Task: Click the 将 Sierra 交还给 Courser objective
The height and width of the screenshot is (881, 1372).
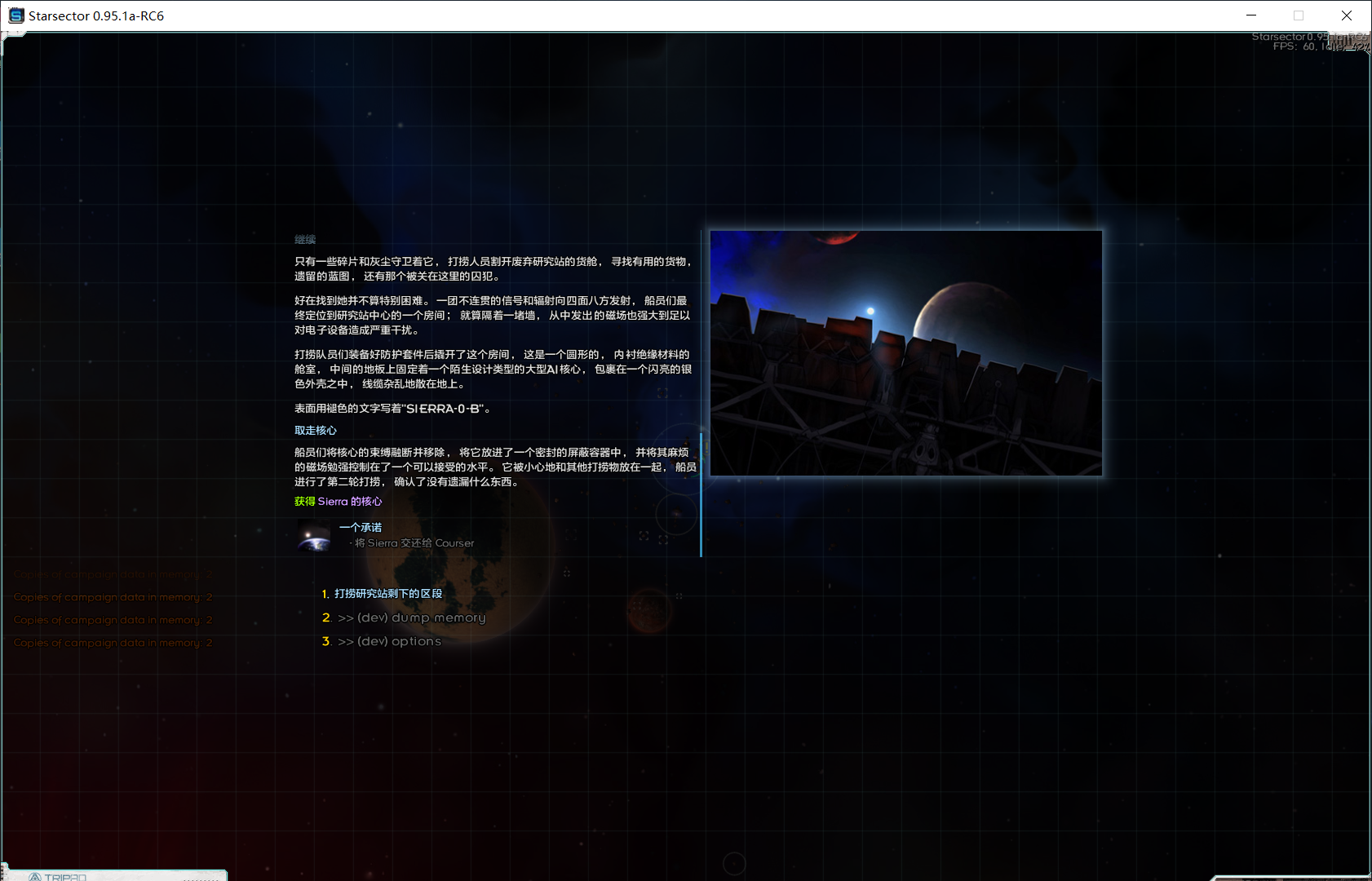Action: click(414, 543)
